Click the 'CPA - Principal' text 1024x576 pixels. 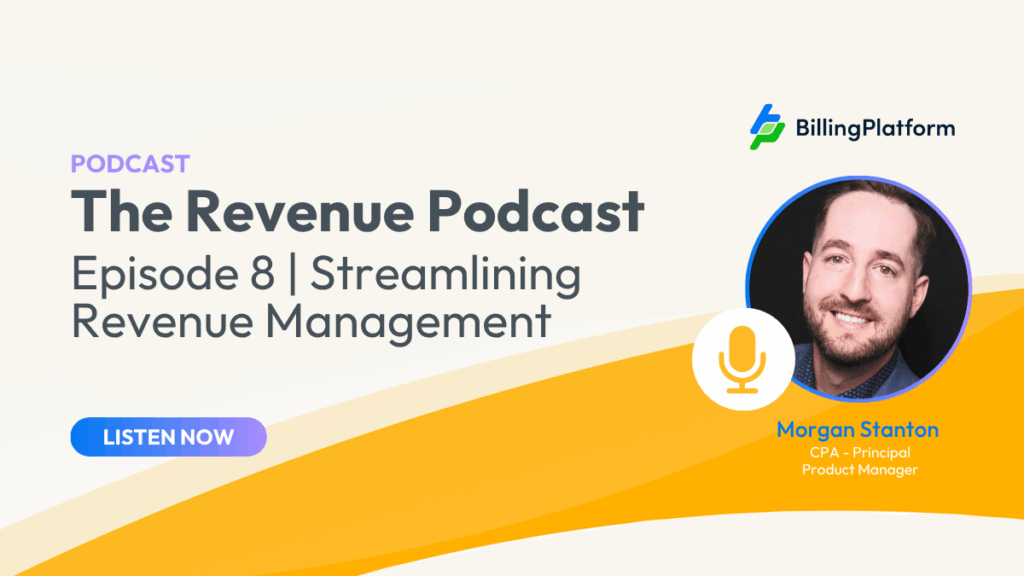click(x=859, y=453)
